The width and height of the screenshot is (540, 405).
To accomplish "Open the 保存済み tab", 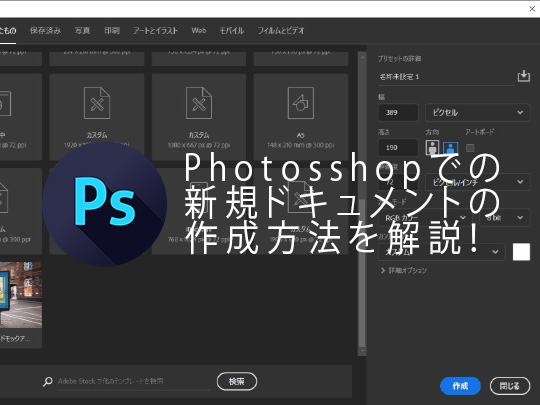I will tap(45, 31).
